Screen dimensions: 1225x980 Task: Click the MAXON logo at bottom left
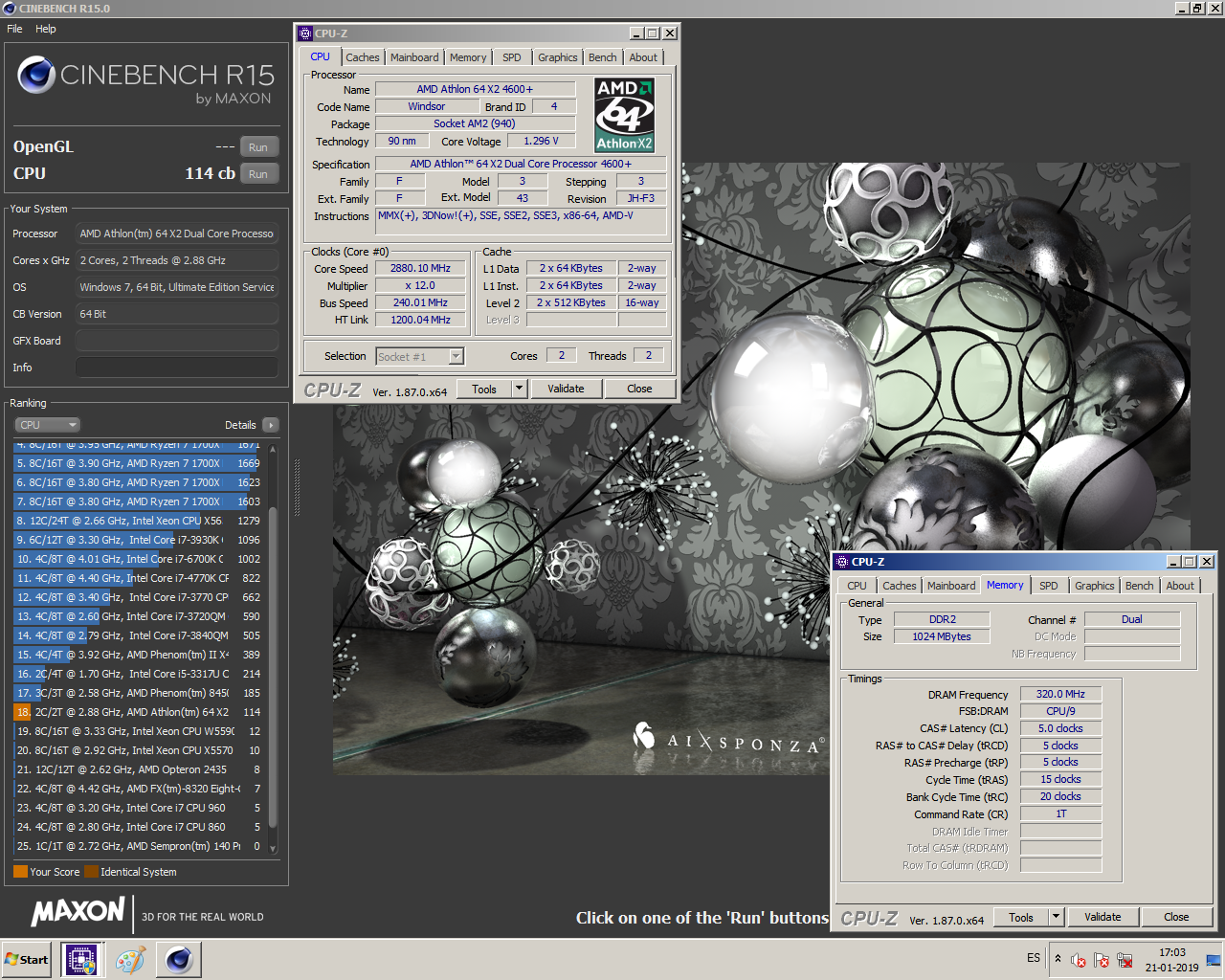point(78,911)
